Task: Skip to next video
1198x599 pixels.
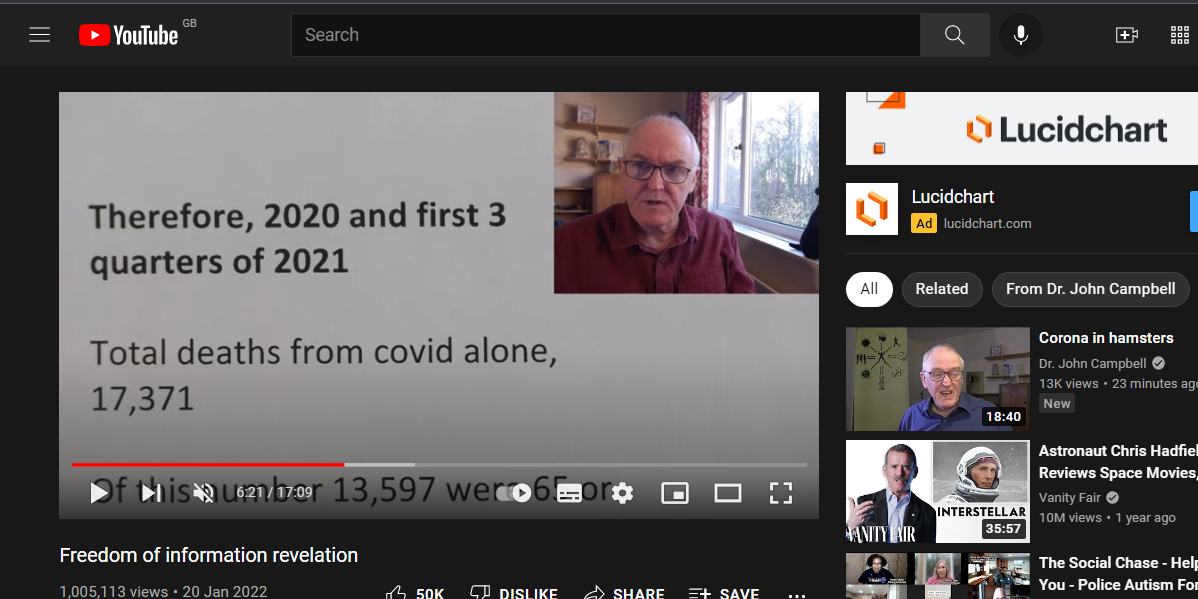Action: pyautogui.click(x=151, y=493)
